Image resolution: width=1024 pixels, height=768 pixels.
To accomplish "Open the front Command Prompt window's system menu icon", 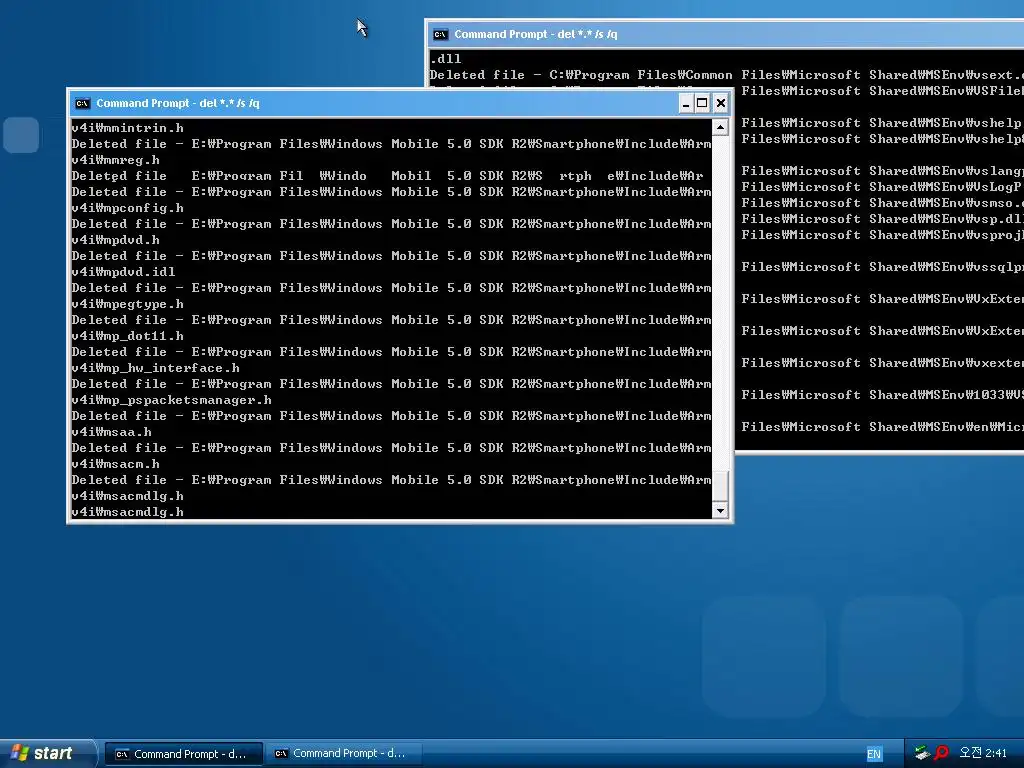I will coord(82,103).
